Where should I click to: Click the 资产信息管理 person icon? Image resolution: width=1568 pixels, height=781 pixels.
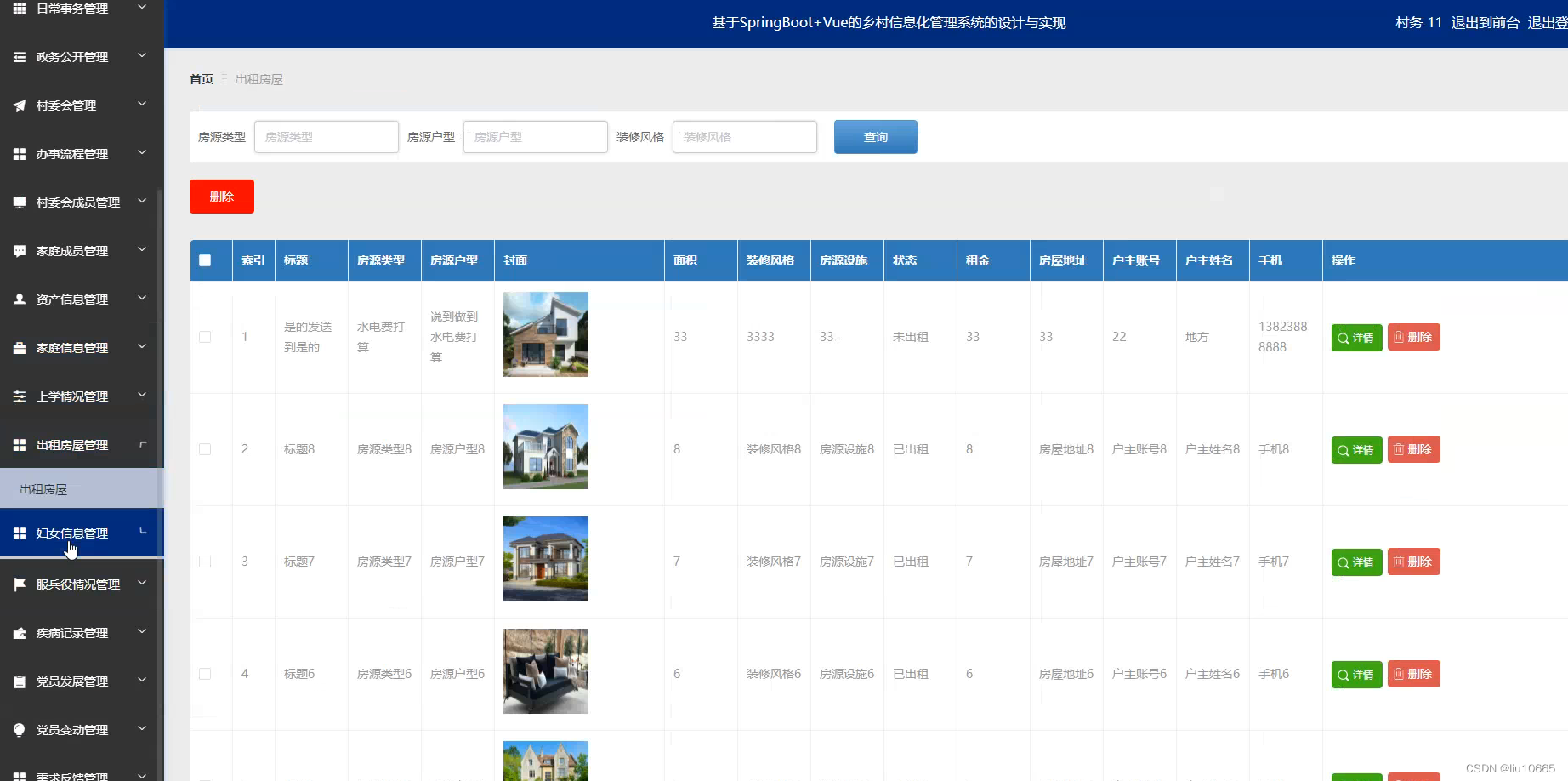tap(20, 299)
